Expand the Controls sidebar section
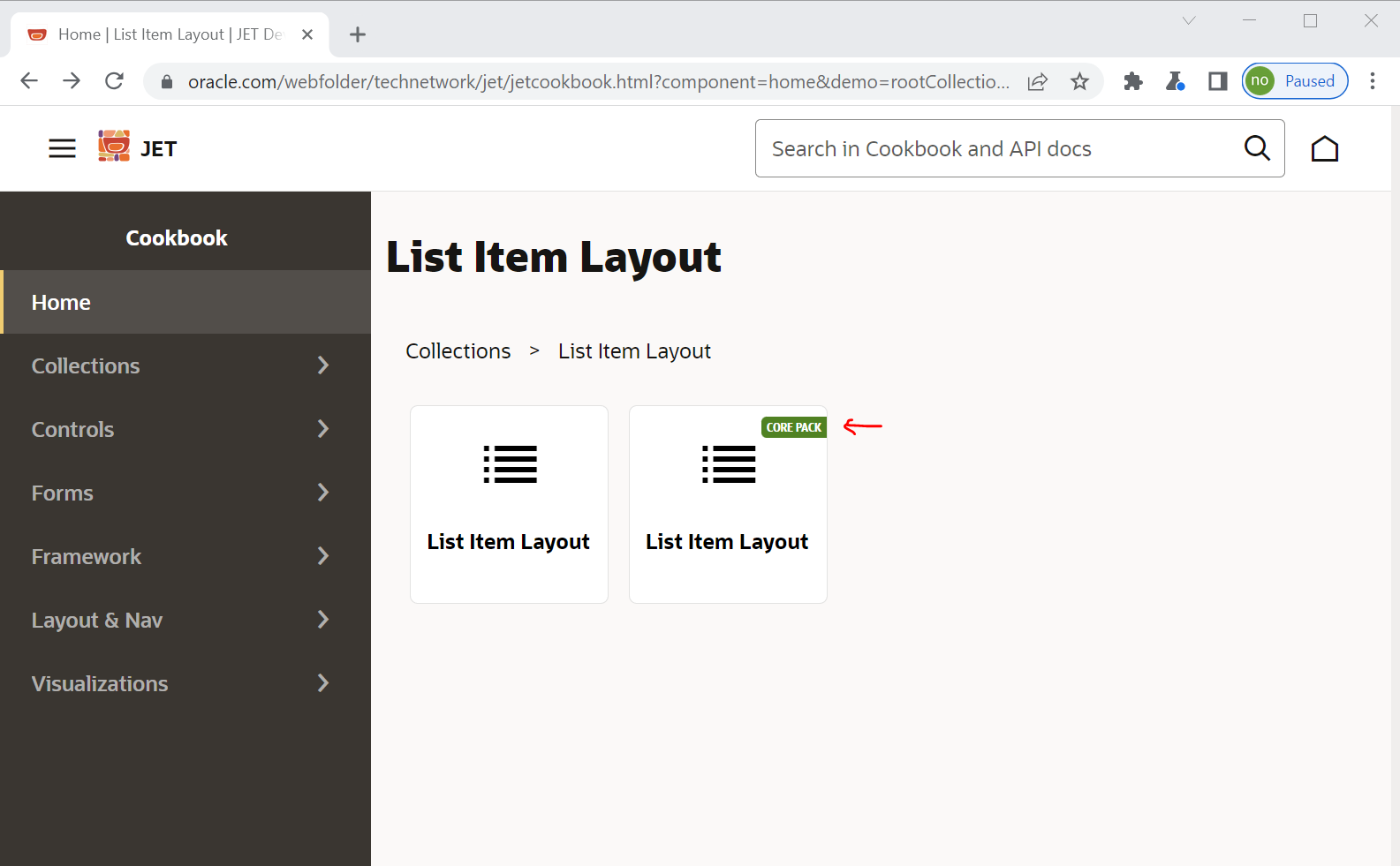This screenshot has height=866, width=1400. coord(322,429)
